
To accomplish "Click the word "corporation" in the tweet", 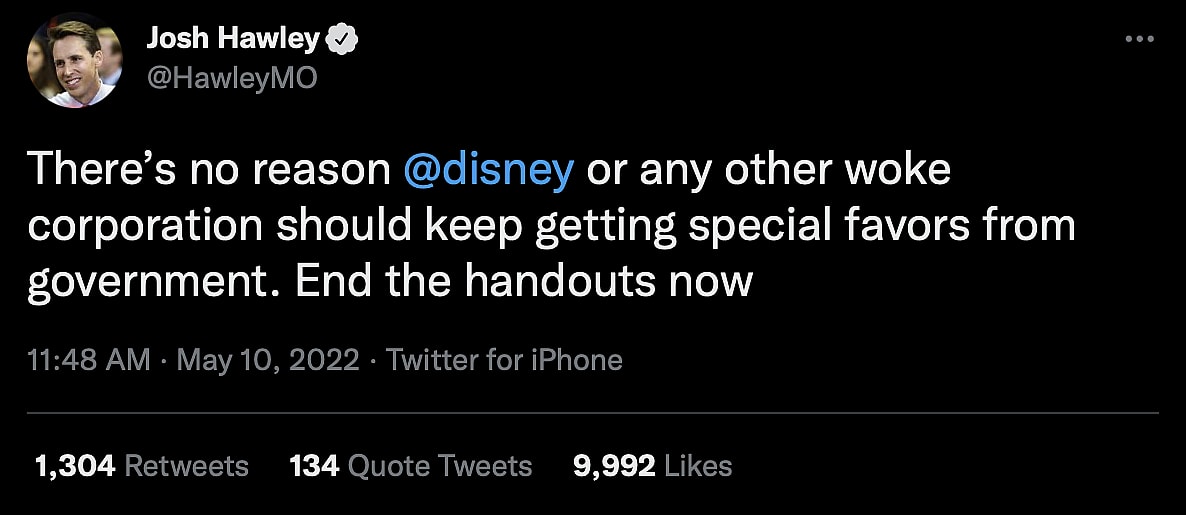I will coord(143,226).
